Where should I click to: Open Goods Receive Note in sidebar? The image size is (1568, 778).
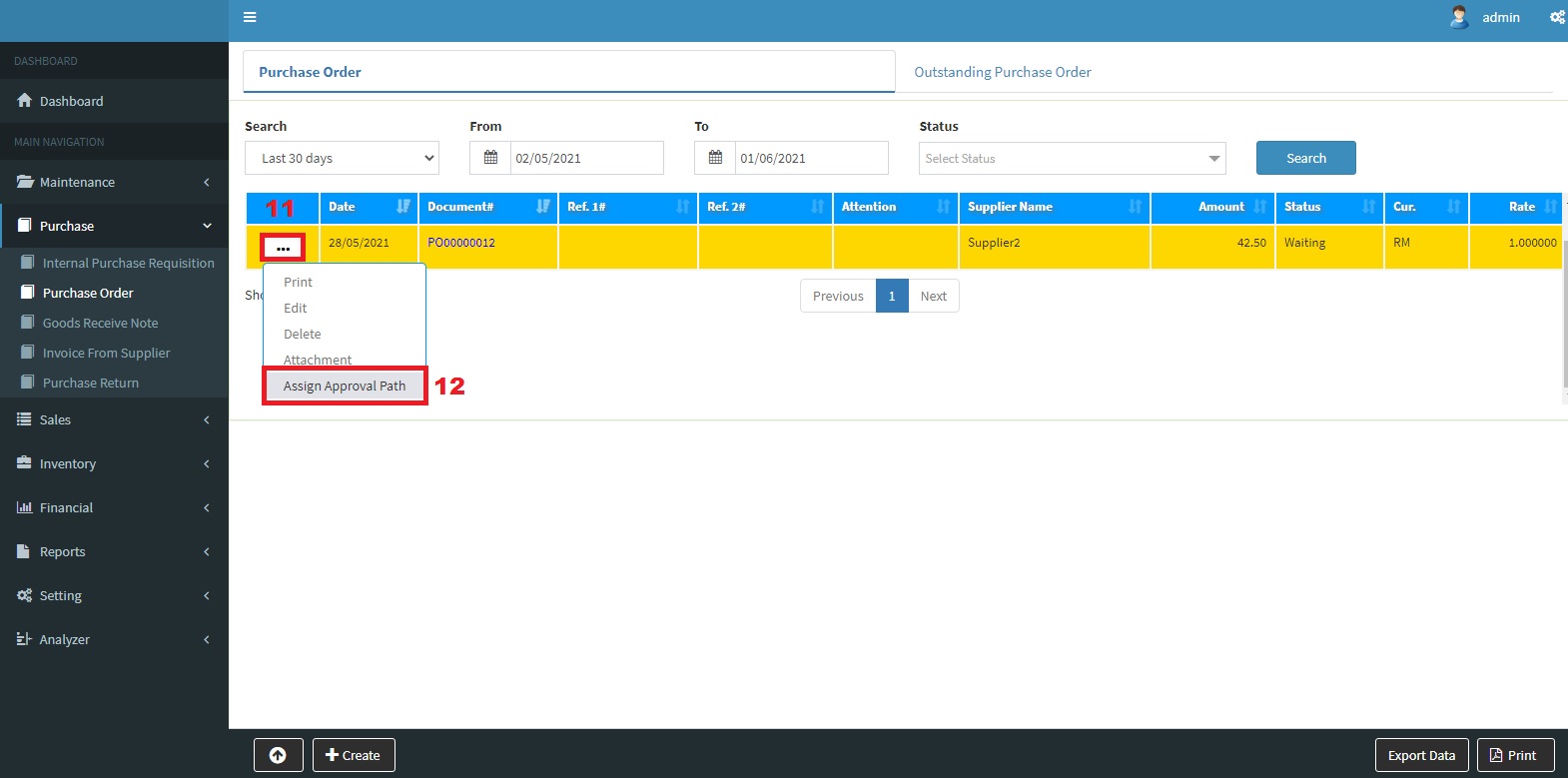pos(100,323)
